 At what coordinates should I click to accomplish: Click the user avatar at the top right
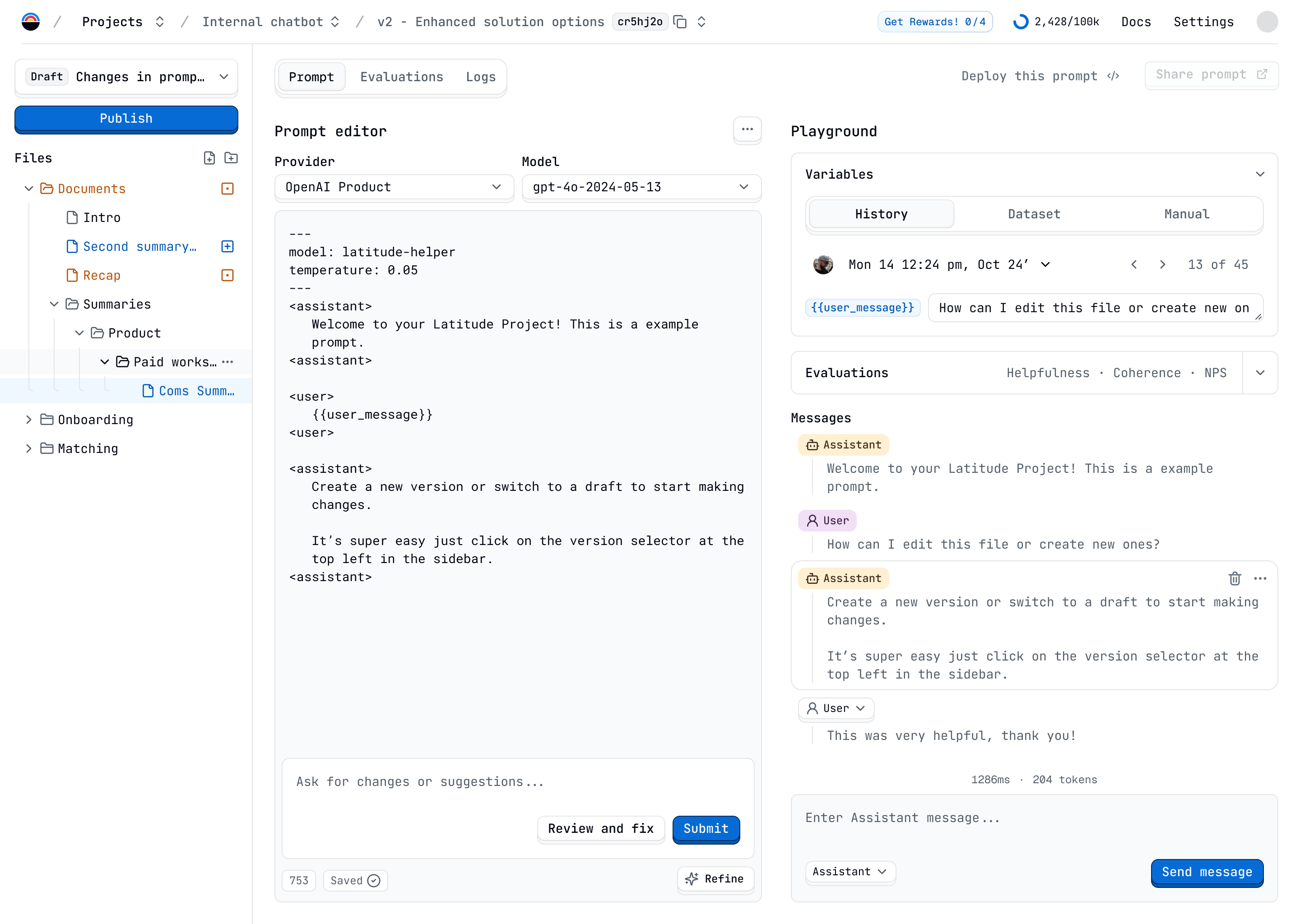1267,22
